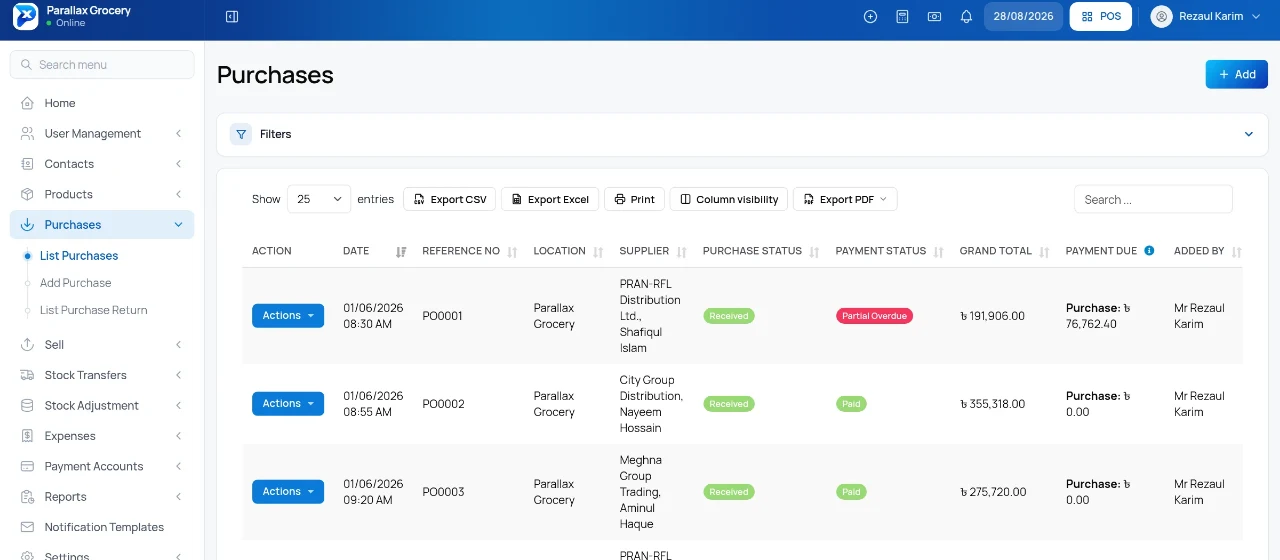Click the Export CSV button
1280x560 pixels.
tap(449, 199)
